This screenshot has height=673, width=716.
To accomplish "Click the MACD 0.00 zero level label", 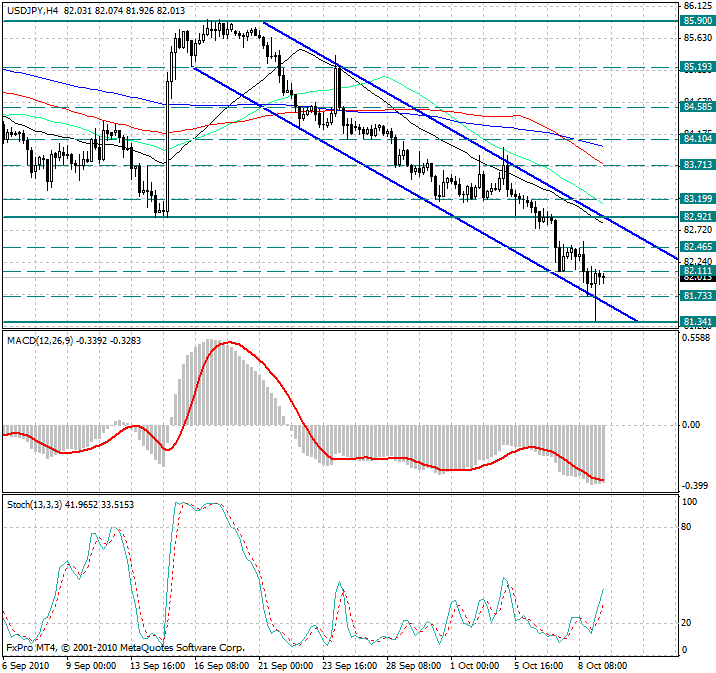I will (690, 425).
